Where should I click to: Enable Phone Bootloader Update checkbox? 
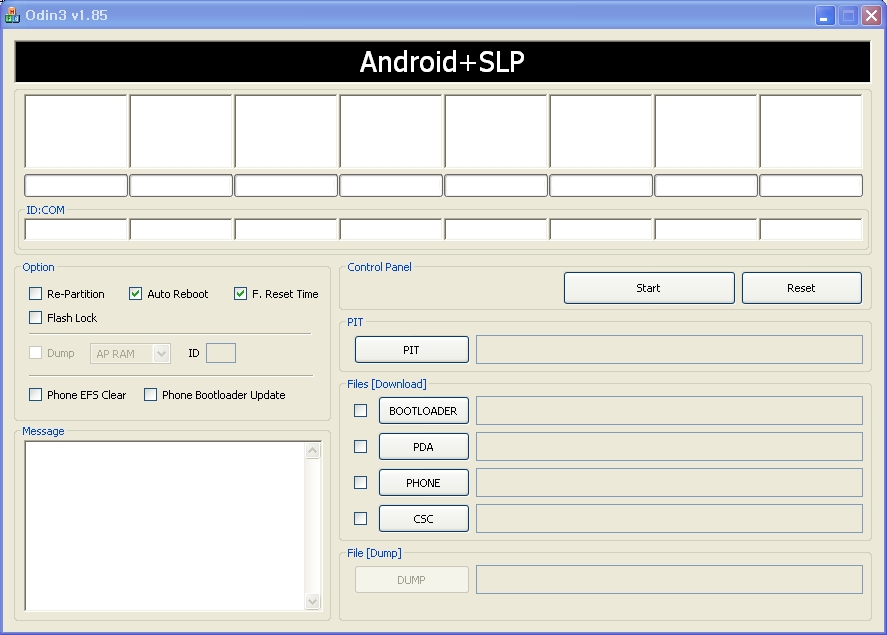[x=151, y=395]
